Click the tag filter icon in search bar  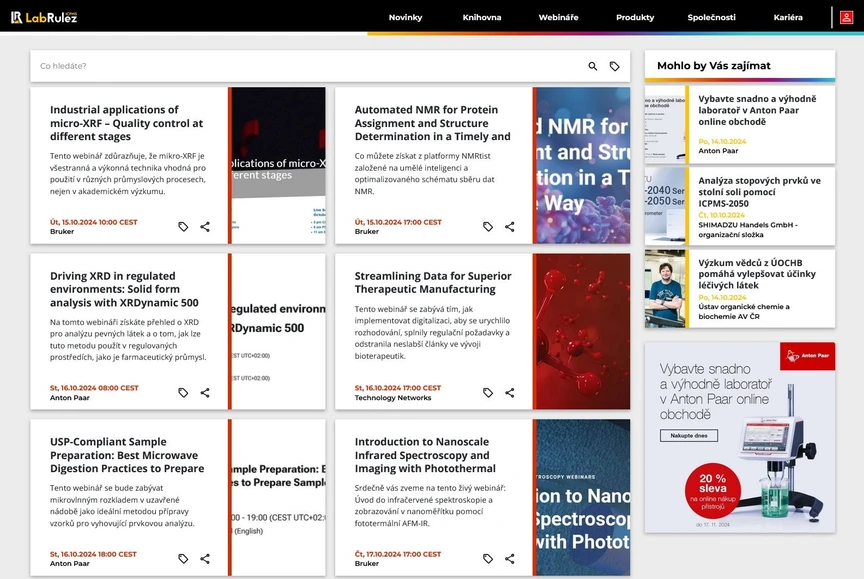[614, 66]
